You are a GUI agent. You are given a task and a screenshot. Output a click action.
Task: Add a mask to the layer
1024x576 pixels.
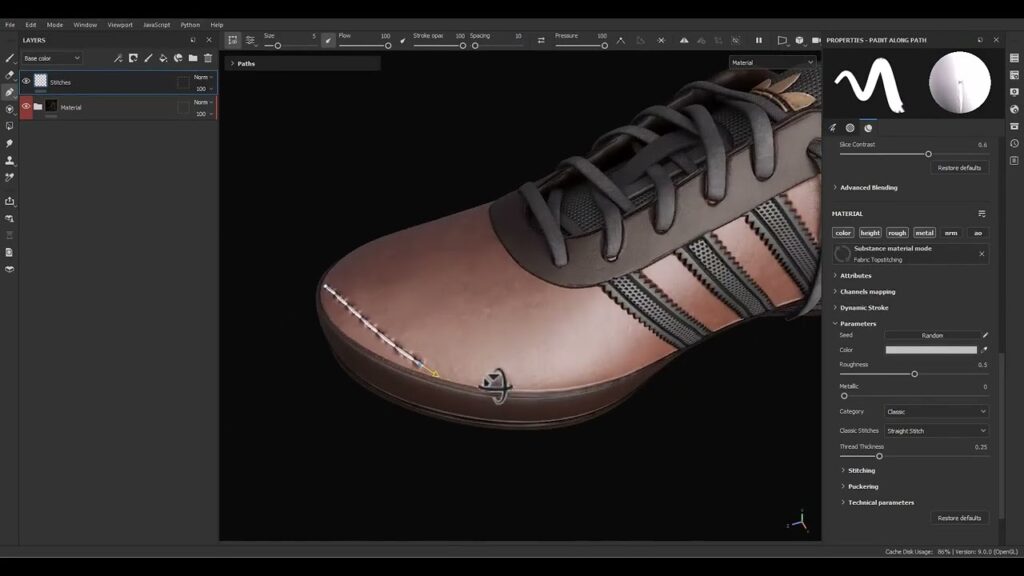click(x=133, y=58)
